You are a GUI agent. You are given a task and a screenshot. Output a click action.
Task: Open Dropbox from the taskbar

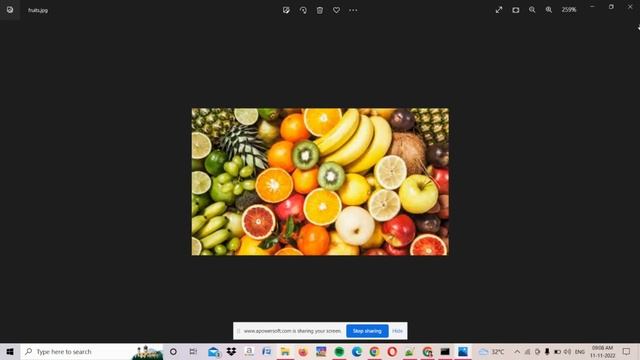click(231, 351)
